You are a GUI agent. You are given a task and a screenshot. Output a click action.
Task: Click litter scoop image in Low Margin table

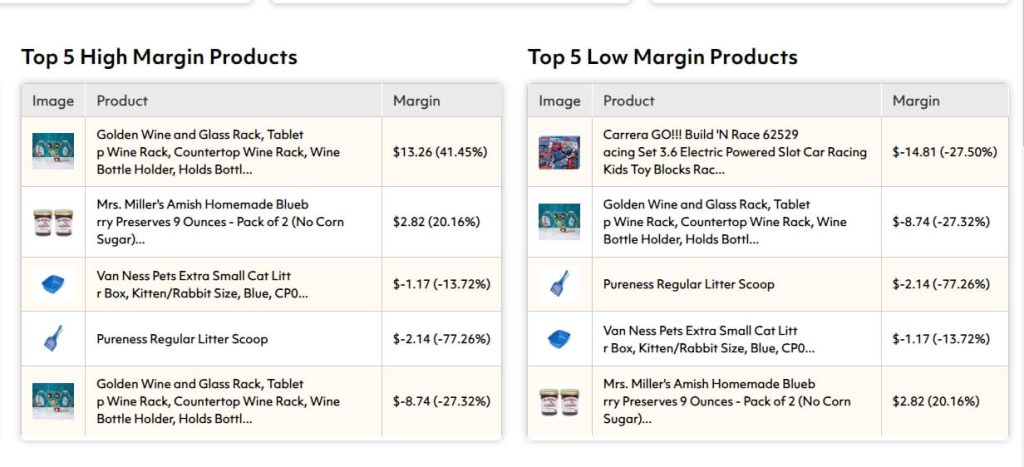click(x=559, y=284)
